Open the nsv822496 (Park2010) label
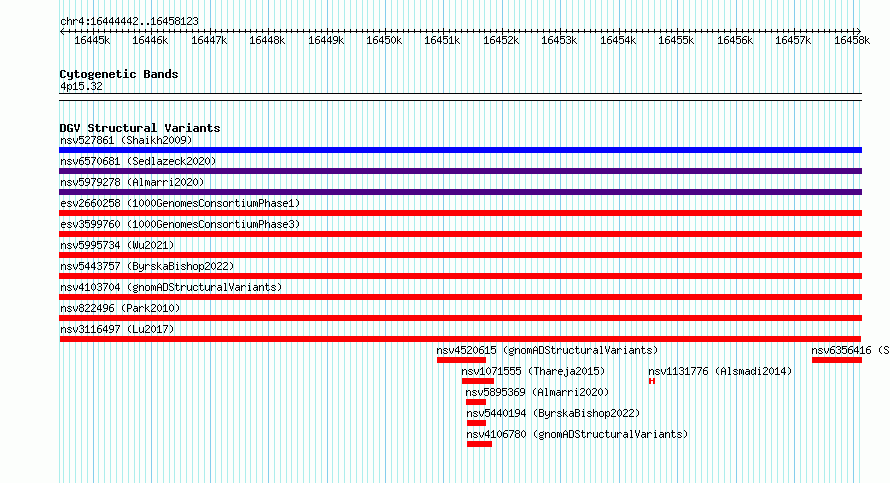890x483 pixels. click(120, 308)
